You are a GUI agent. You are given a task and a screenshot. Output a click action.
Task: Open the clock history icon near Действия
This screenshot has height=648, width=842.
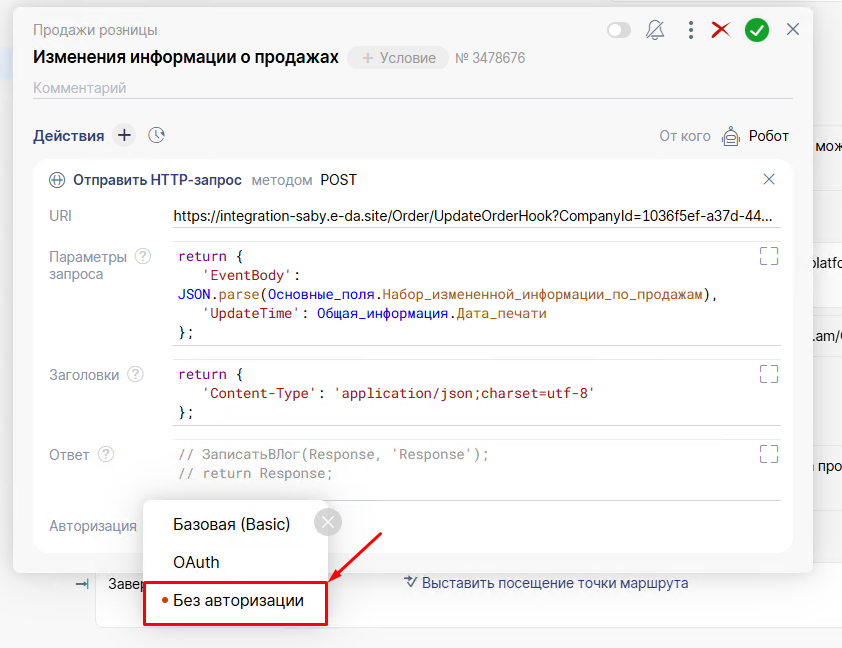[x=156, y=136]
